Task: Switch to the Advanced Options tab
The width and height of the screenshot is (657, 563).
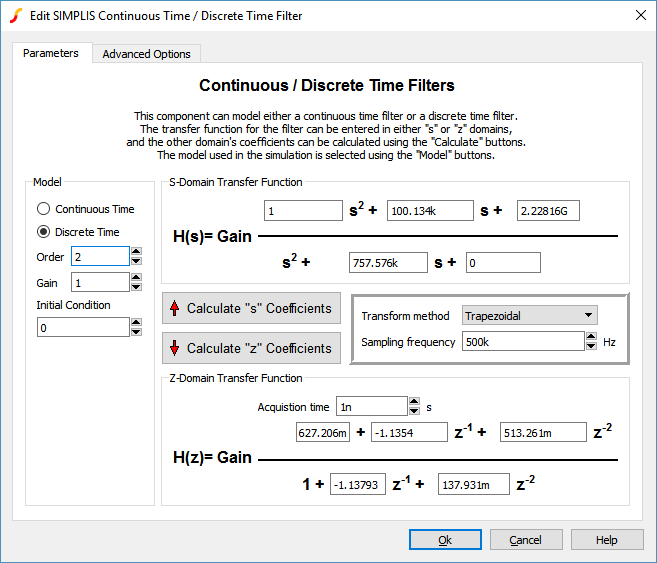Action: pyautogui.click(x=146, y=54)
